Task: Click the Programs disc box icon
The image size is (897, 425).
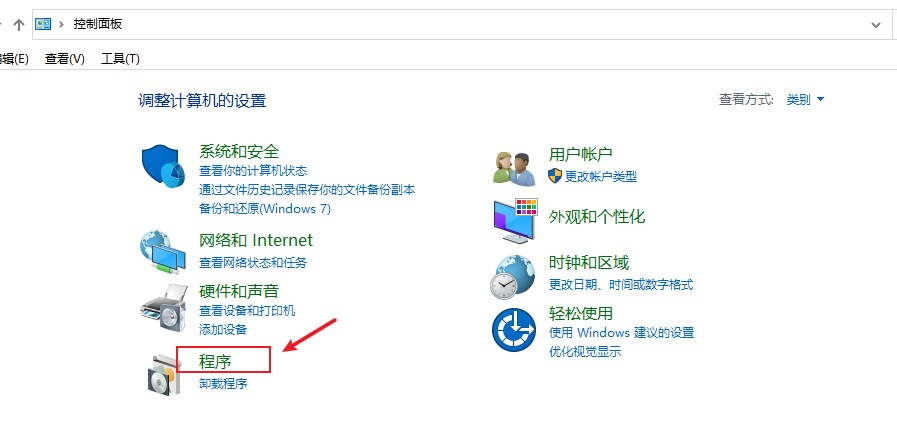Action: click(164, 375)
